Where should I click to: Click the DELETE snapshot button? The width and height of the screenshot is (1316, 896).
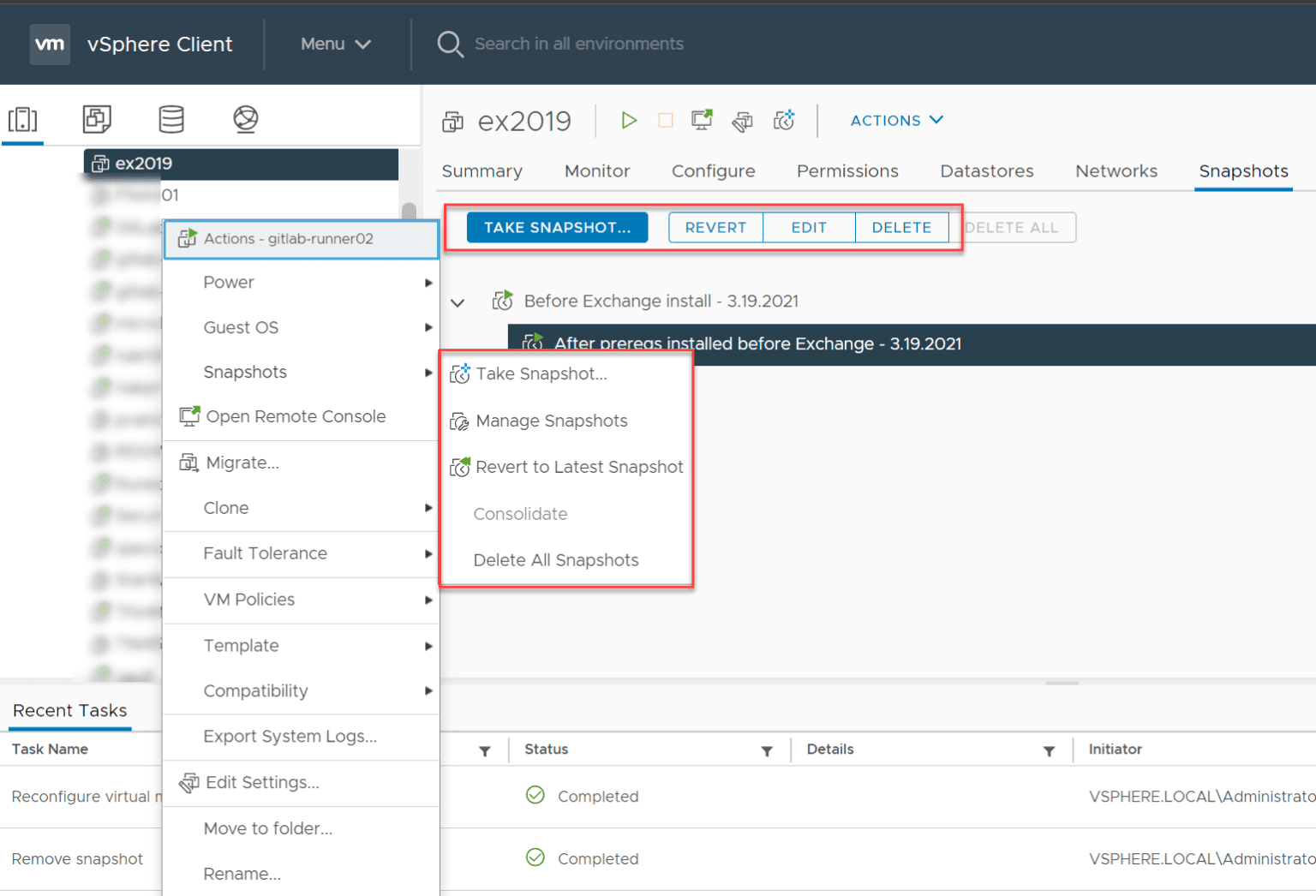[x=901, y=227]
